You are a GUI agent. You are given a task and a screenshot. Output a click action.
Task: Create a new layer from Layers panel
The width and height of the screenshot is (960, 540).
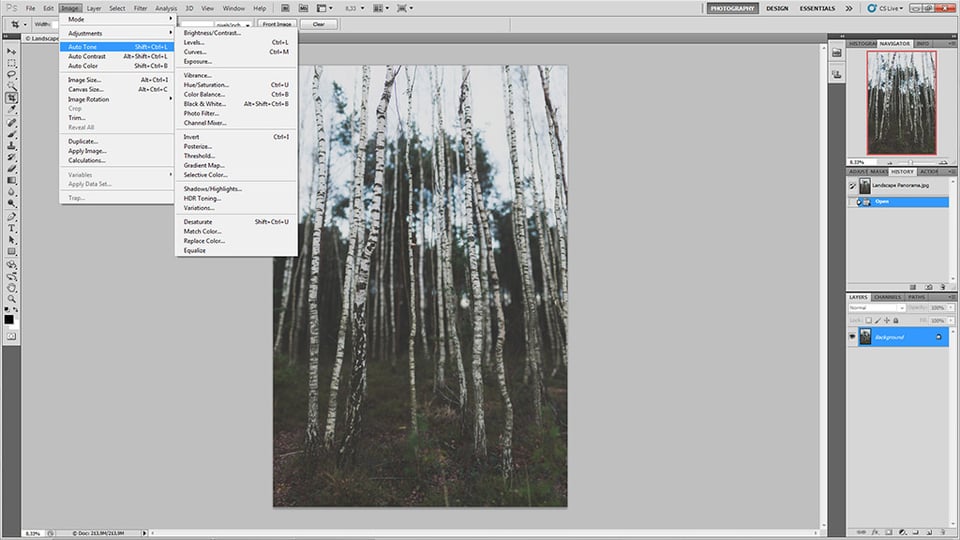click(929, 533)
